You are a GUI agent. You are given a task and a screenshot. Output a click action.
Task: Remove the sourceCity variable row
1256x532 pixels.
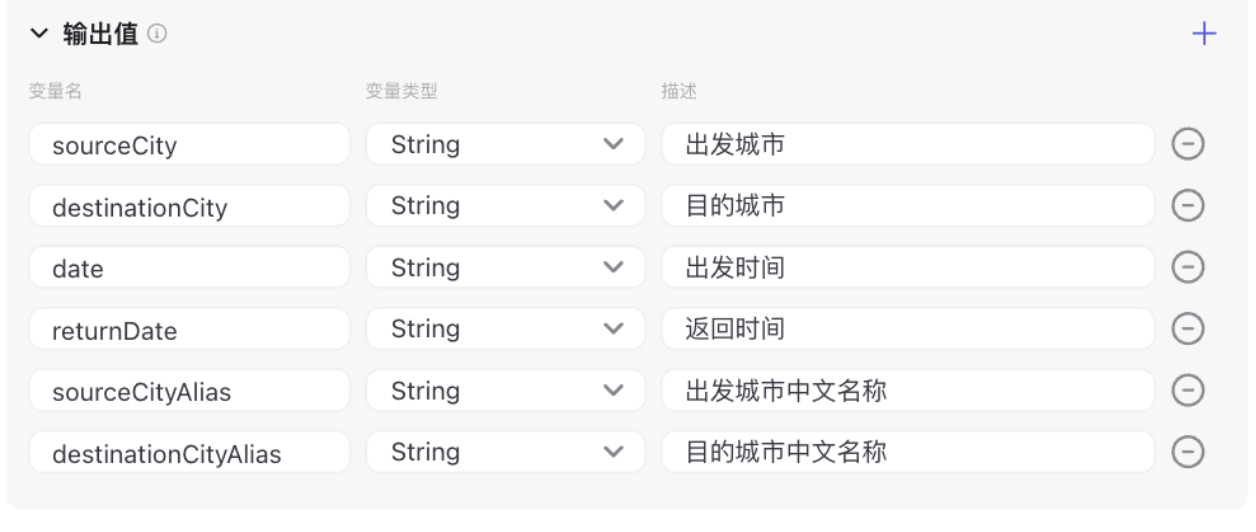point(1187,144)
